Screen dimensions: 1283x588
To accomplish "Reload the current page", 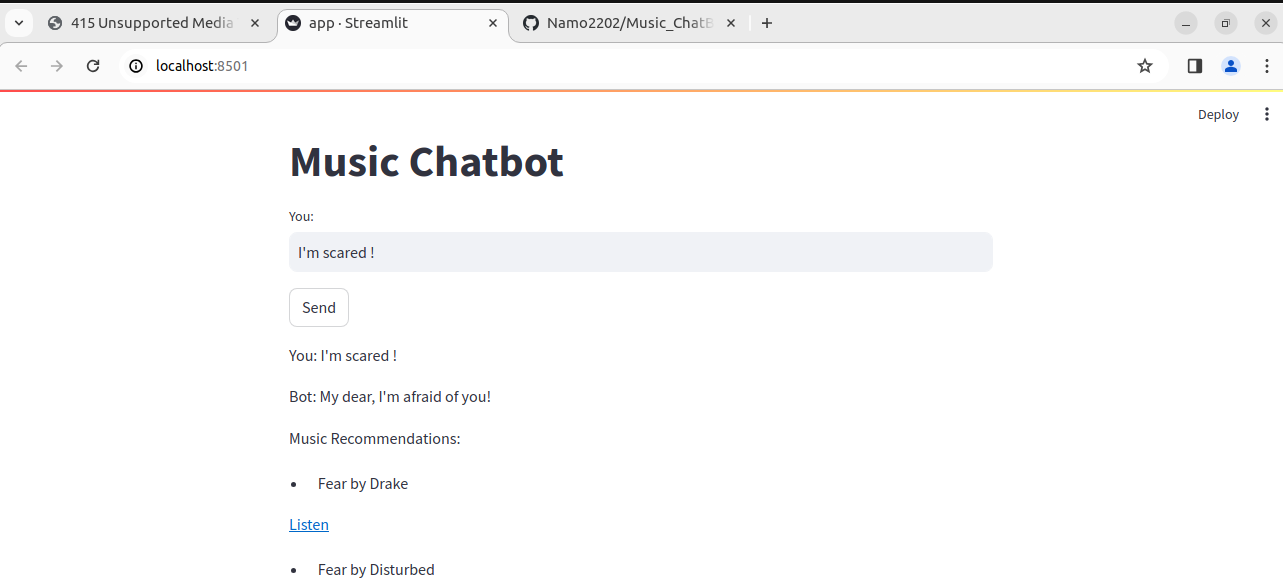I will point(93,66).
